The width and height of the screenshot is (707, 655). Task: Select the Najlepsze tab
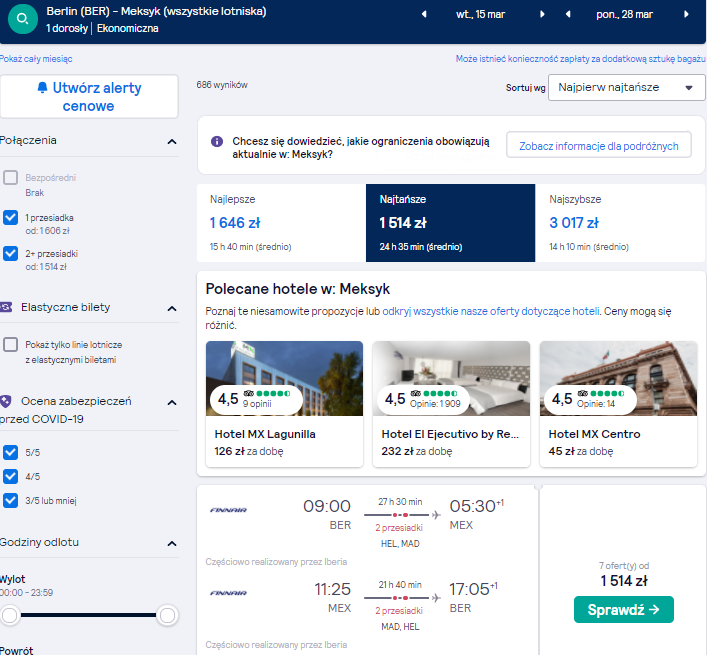281,223
